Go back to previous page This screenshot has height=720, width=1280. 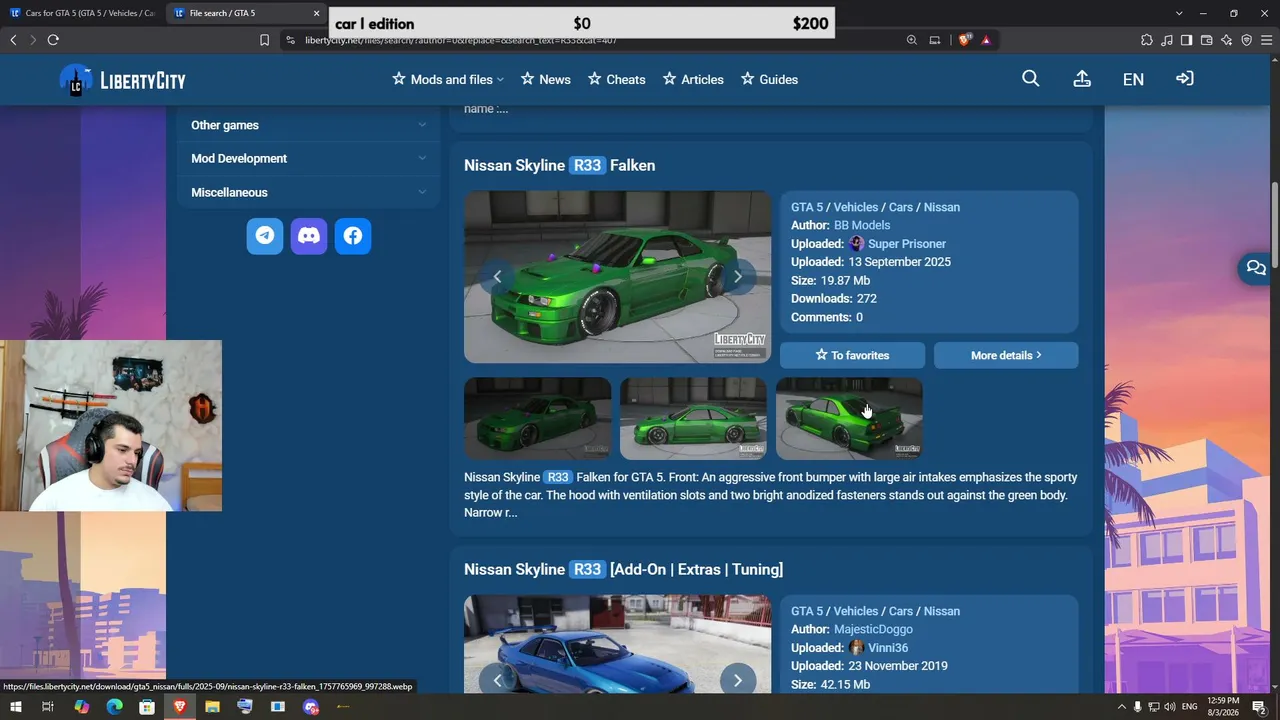[13, 40]
